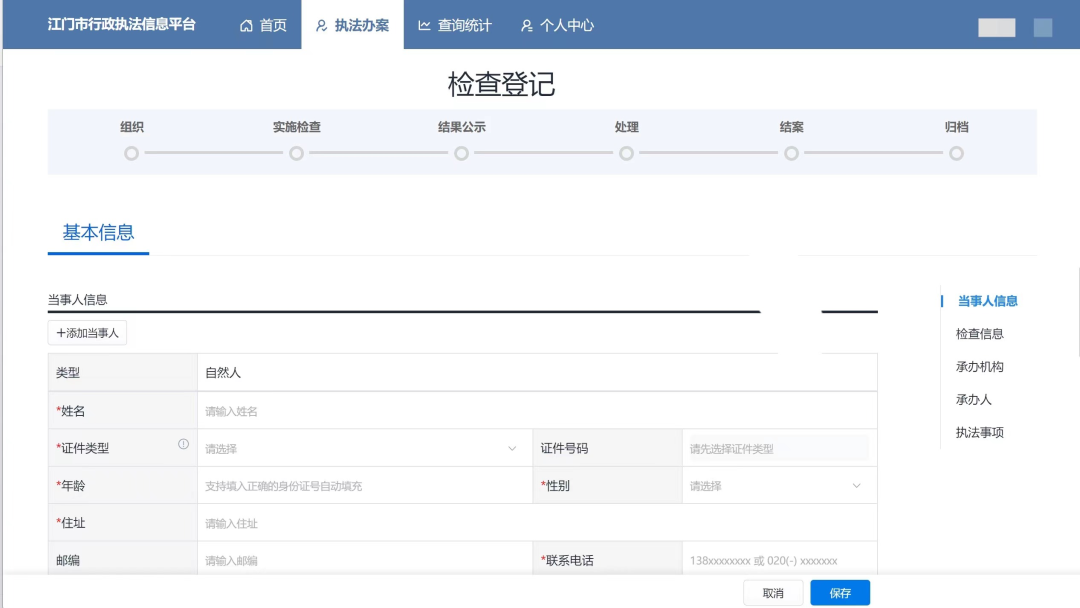Click the 处理 step indicator
This screenshot has height=608, width=1080.
[x=626, y=154]
